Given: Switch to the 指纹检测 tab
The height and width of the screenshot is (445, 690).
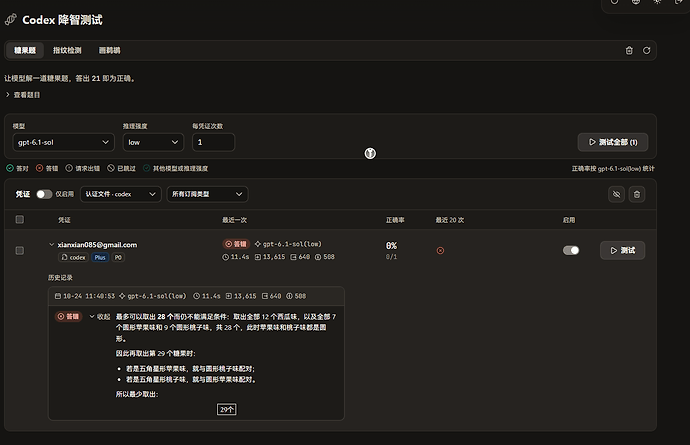Looking at the screenshot, I should [67, 51].
